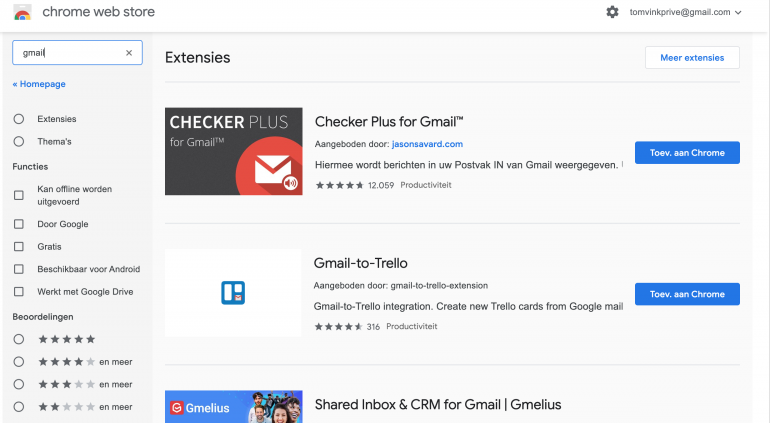Screen dimensions: 770x423
Task: Open the Gmelius banner thumbnail
Action: [x=234, y=407]
